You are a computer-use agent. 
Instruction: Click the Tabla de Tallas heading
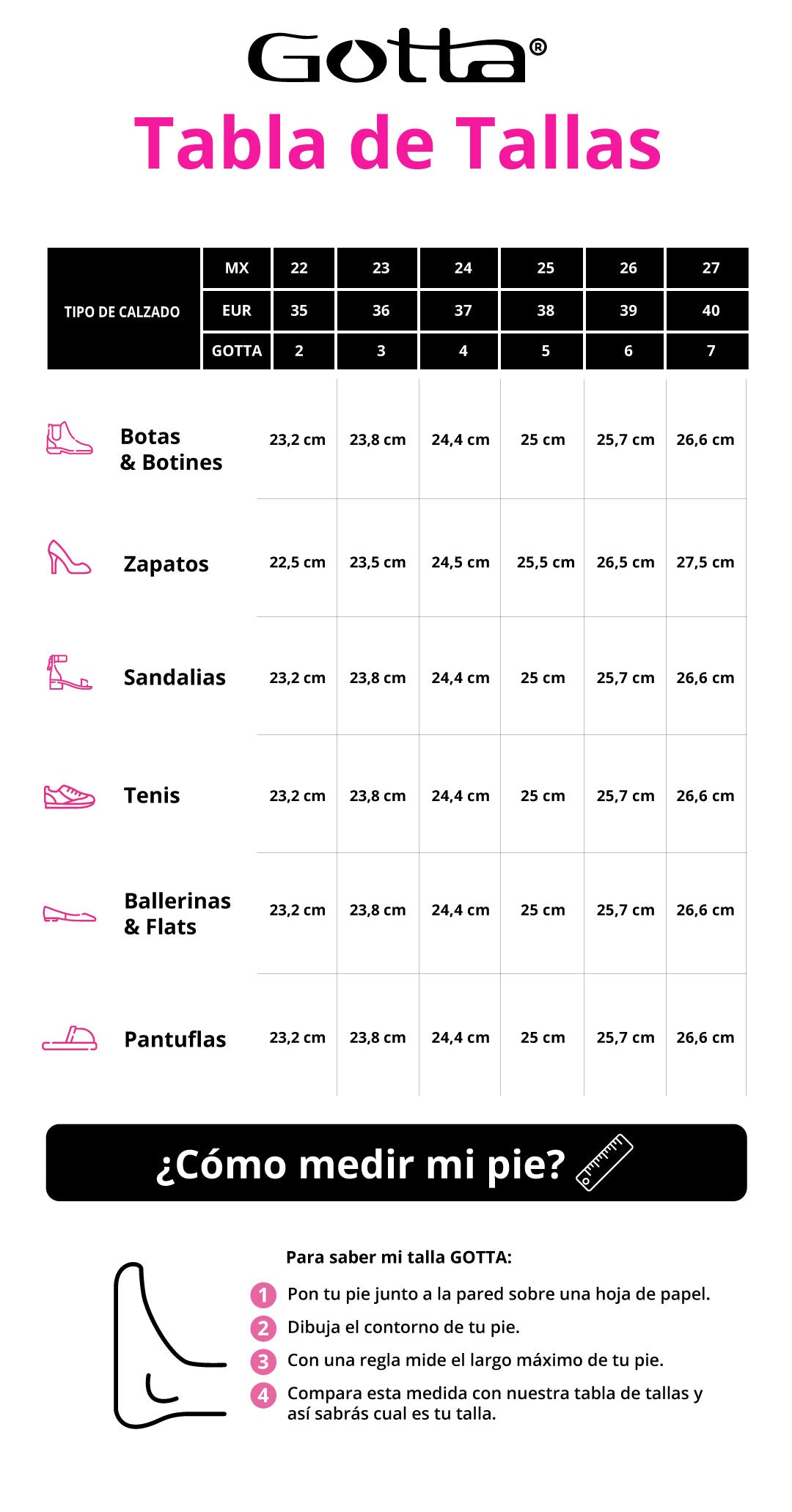point(398,144)
